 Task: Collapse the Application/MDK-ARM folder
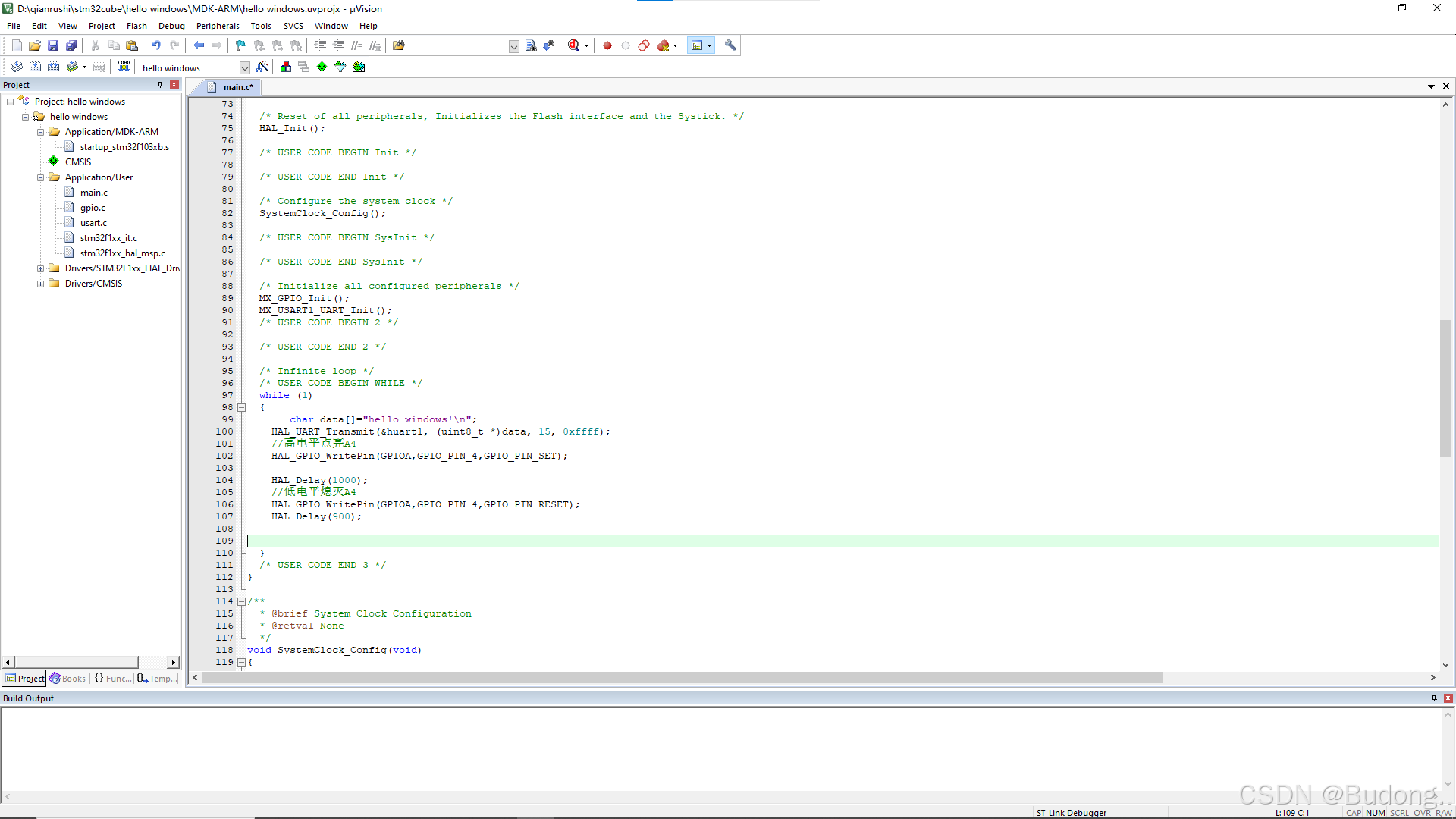(40, 131)
